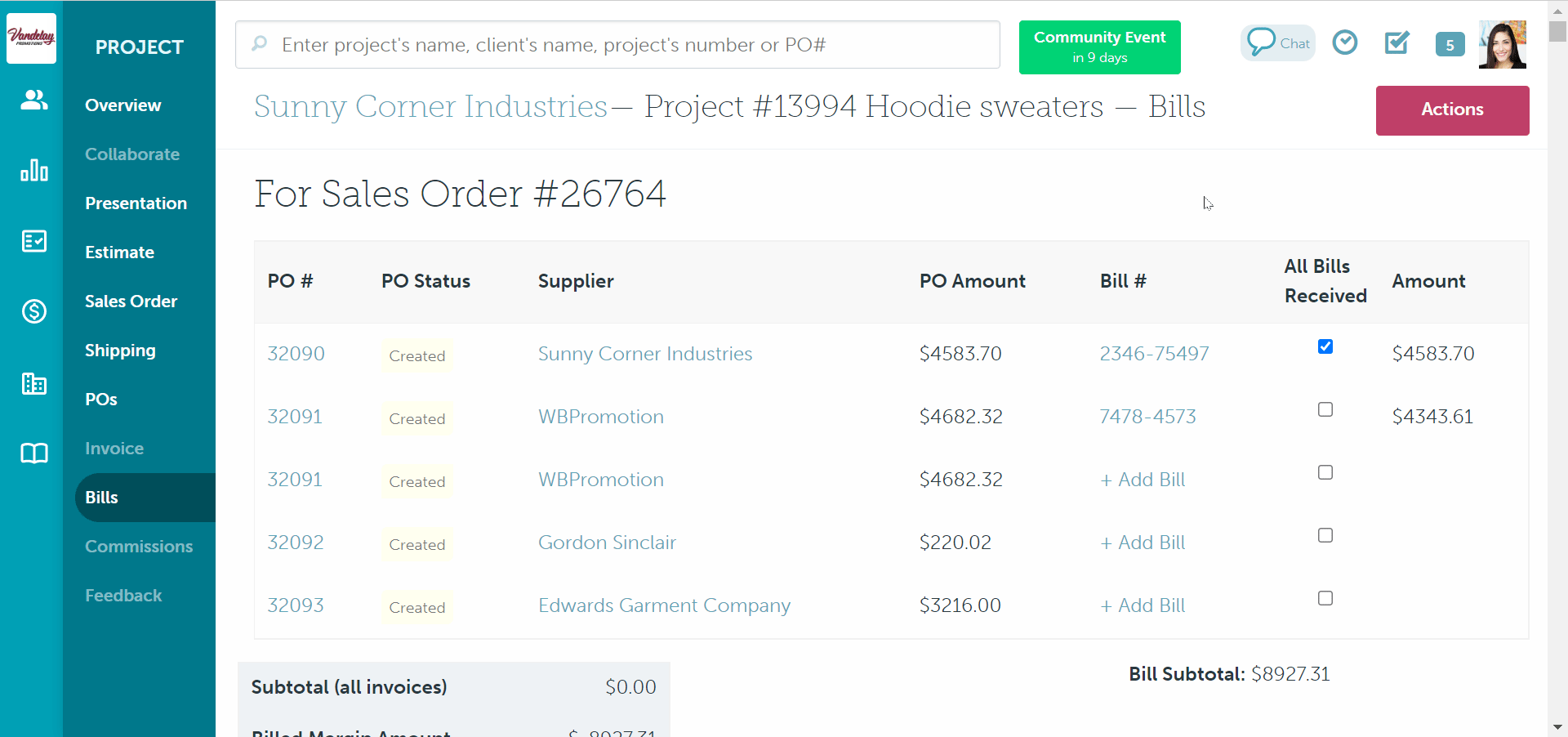Click the edit note icon in header
Viewport: 1568px width, 737px height.
coord(1397,42)
